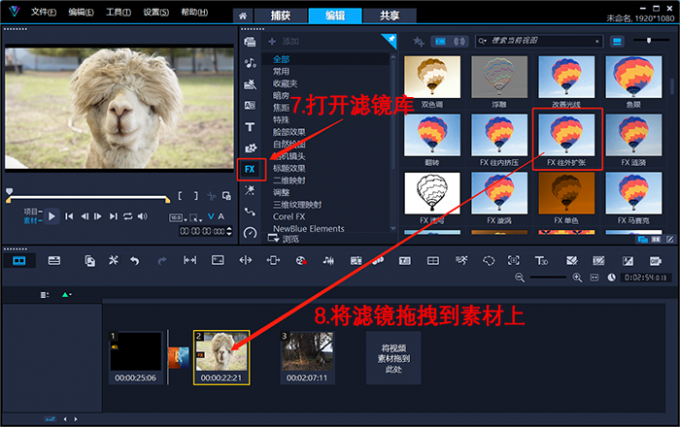Image resolution: width=680 pixels, height=427 pixels.
Task: Open the 浏览 browse dropdown
Action: tap(283, 238)
